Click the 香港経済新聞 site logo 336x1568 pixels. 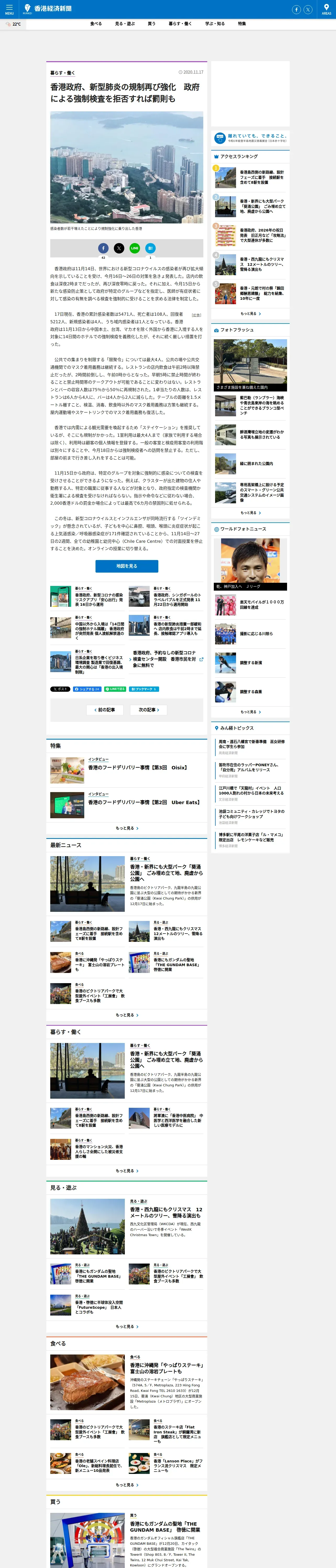point(48,9)
